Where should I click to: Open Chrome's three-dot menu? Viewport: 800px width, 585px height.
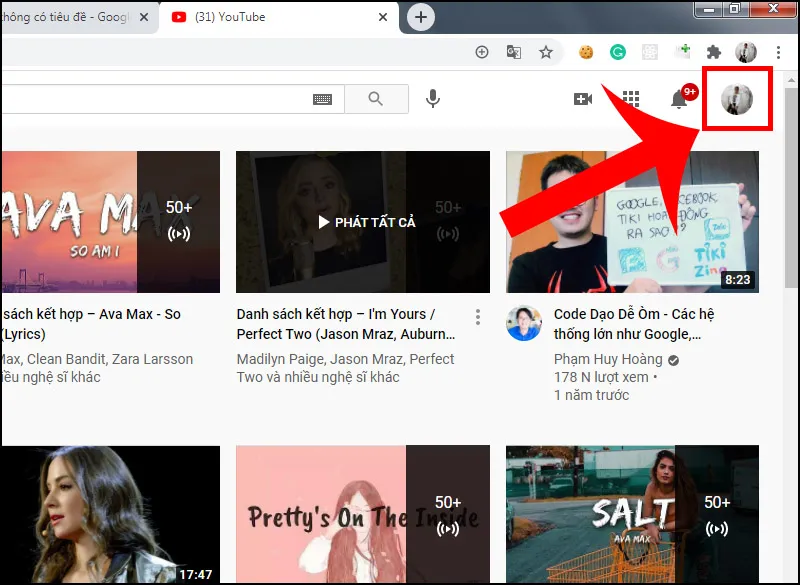click(779, 52)
